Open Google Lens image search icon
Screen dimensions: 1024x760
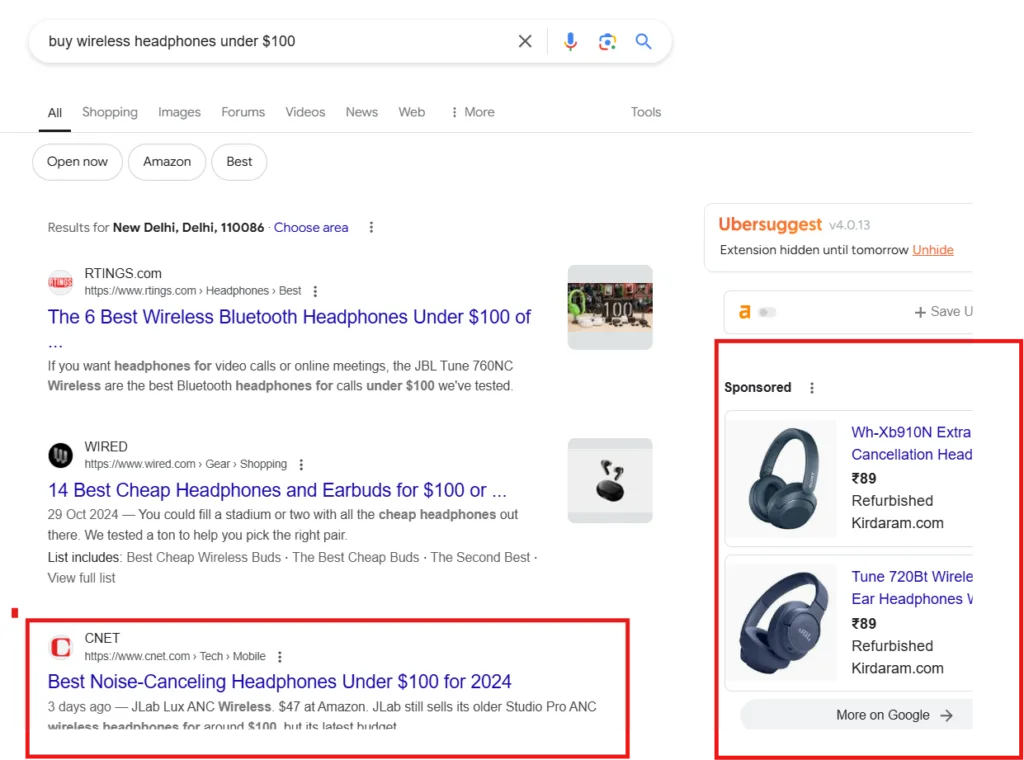point(607,42)
